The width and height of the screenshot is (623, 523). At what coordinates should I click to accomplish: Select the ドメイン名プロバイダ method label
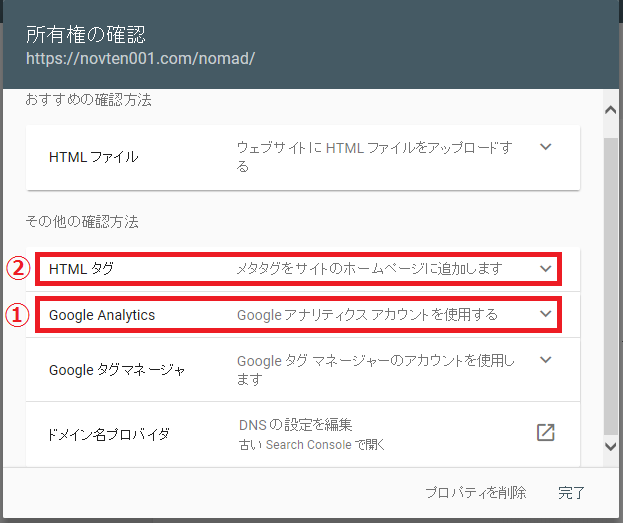(x=109, y=434)
